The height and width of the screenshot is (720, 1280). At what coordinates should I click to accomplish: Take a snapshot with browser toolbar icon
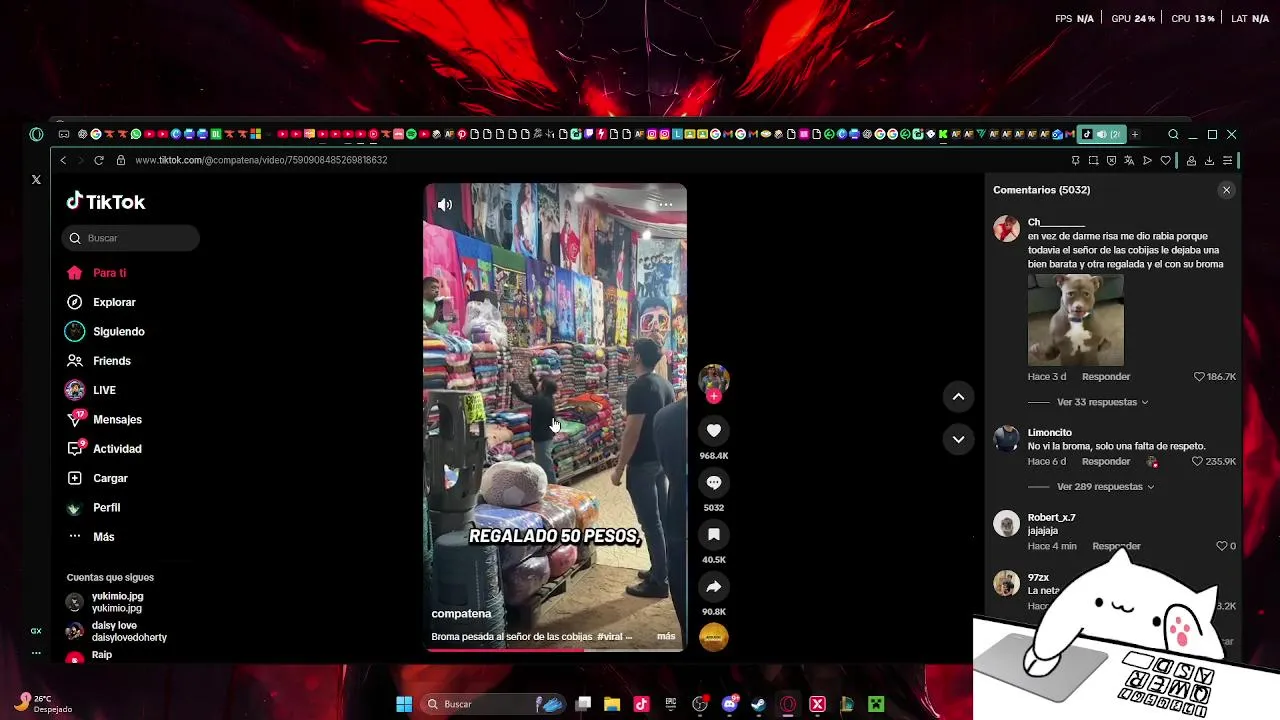click(1093, 160)
